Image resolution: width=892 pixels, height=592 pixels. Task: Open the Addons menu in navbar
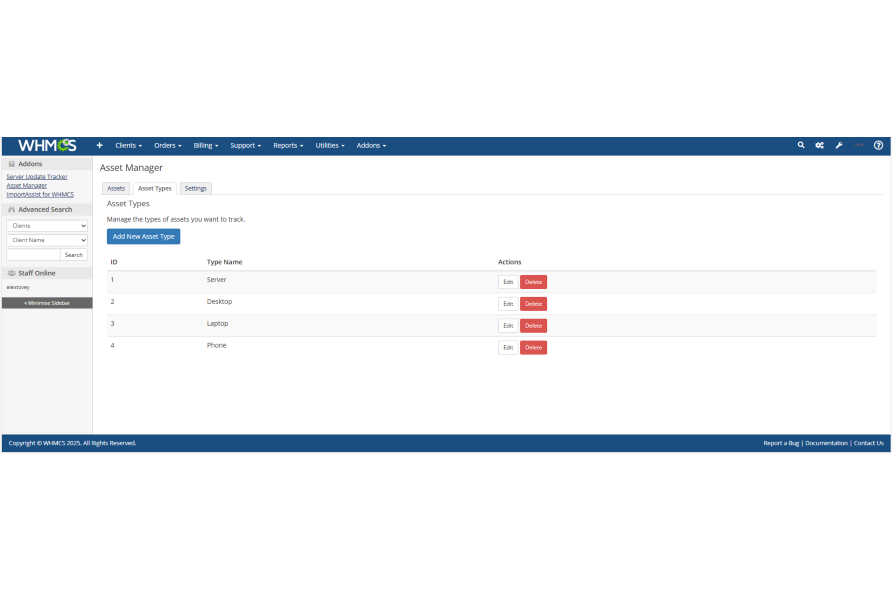coord(371,146)
